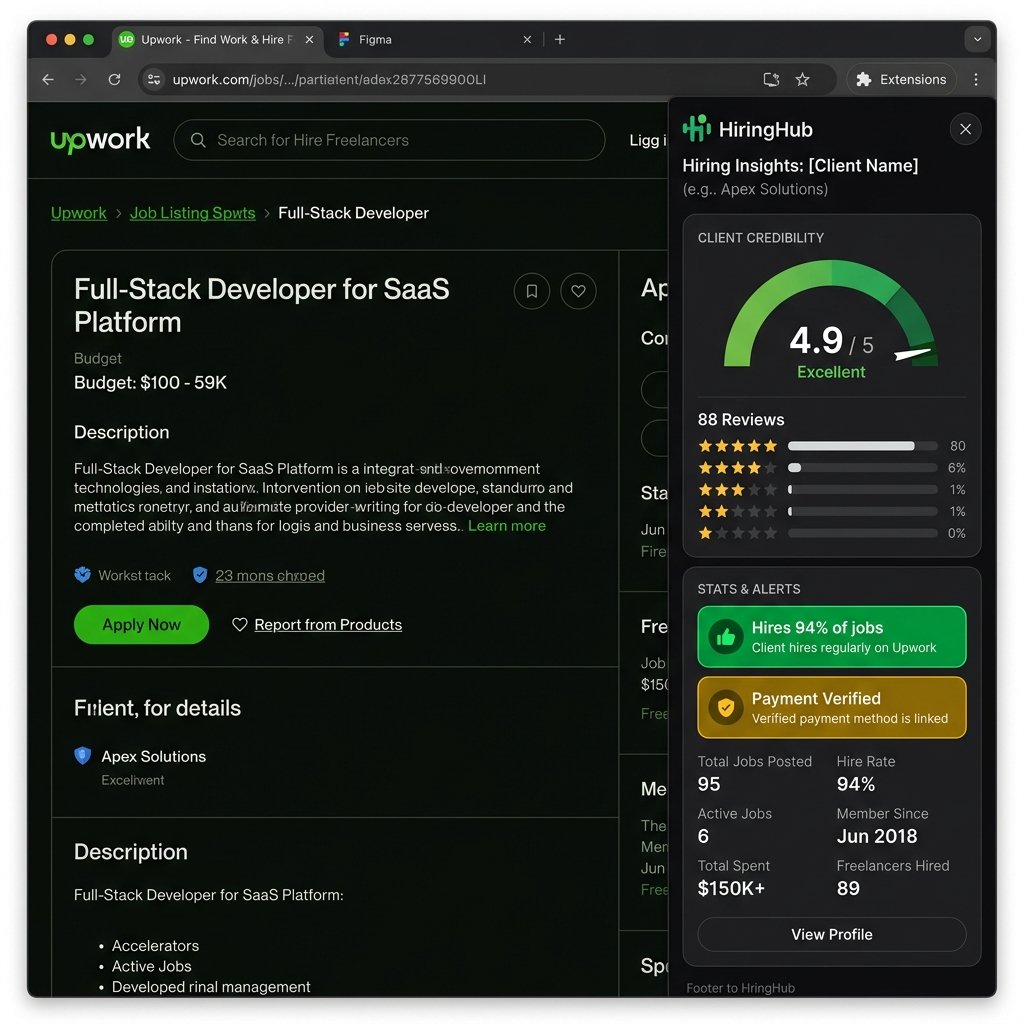
Task: Open the Extensions puzzle button
Action: (901, 80)
